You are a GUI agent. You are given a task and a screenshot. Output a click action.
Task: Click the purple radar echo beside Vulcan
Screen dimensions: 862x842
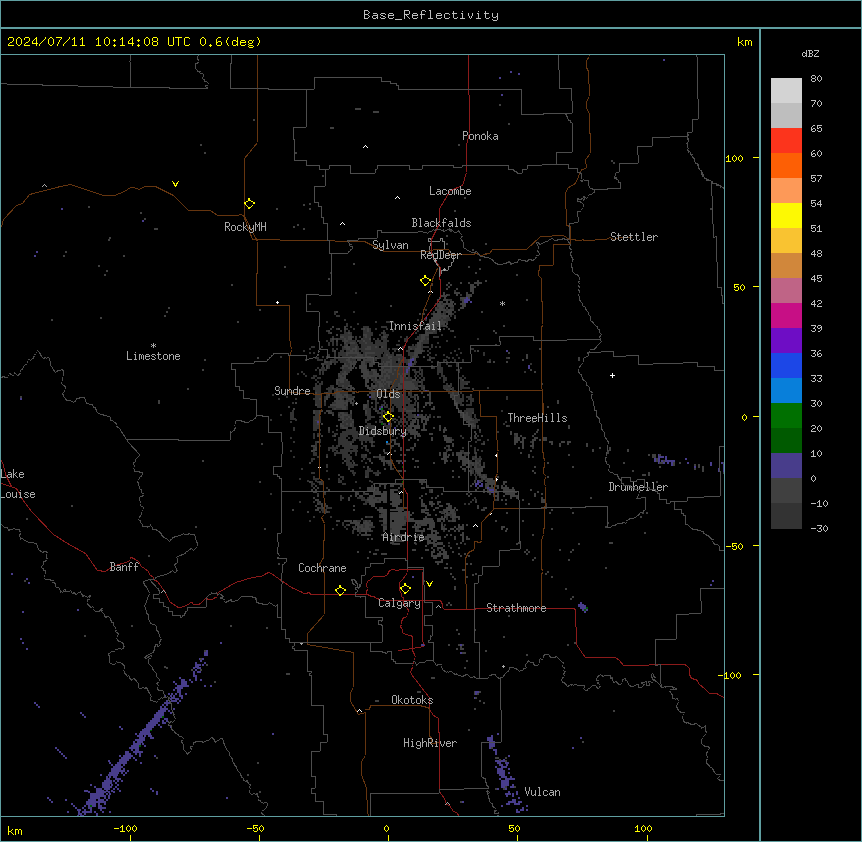(x=505, y=775)
